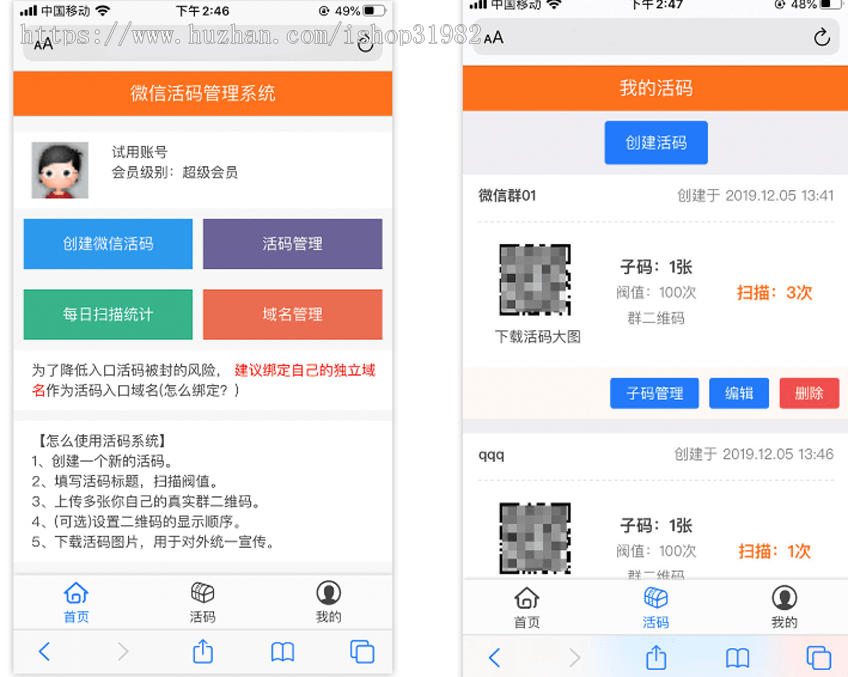Tap the red 删除 delete button

point(809,393)
